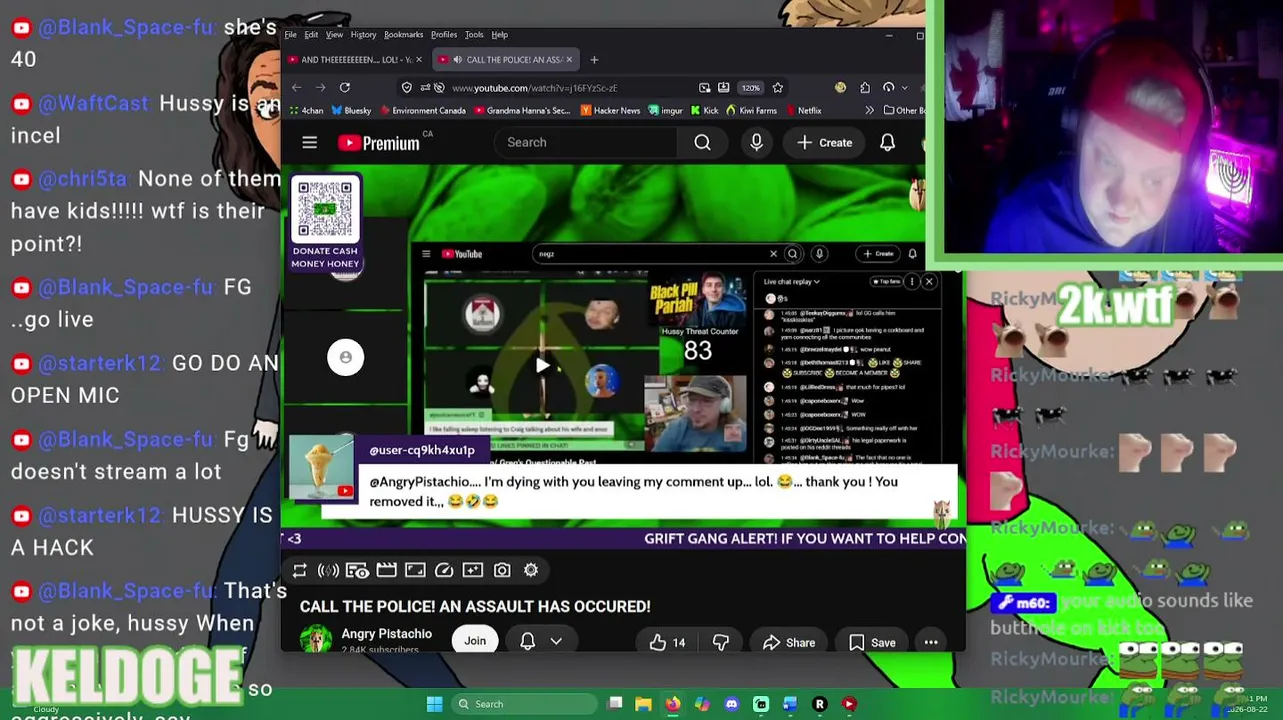Image resolution: width=1283 pixels, height=720 pixels.
Task: Click the Join channel button
Action: (475, 641)
